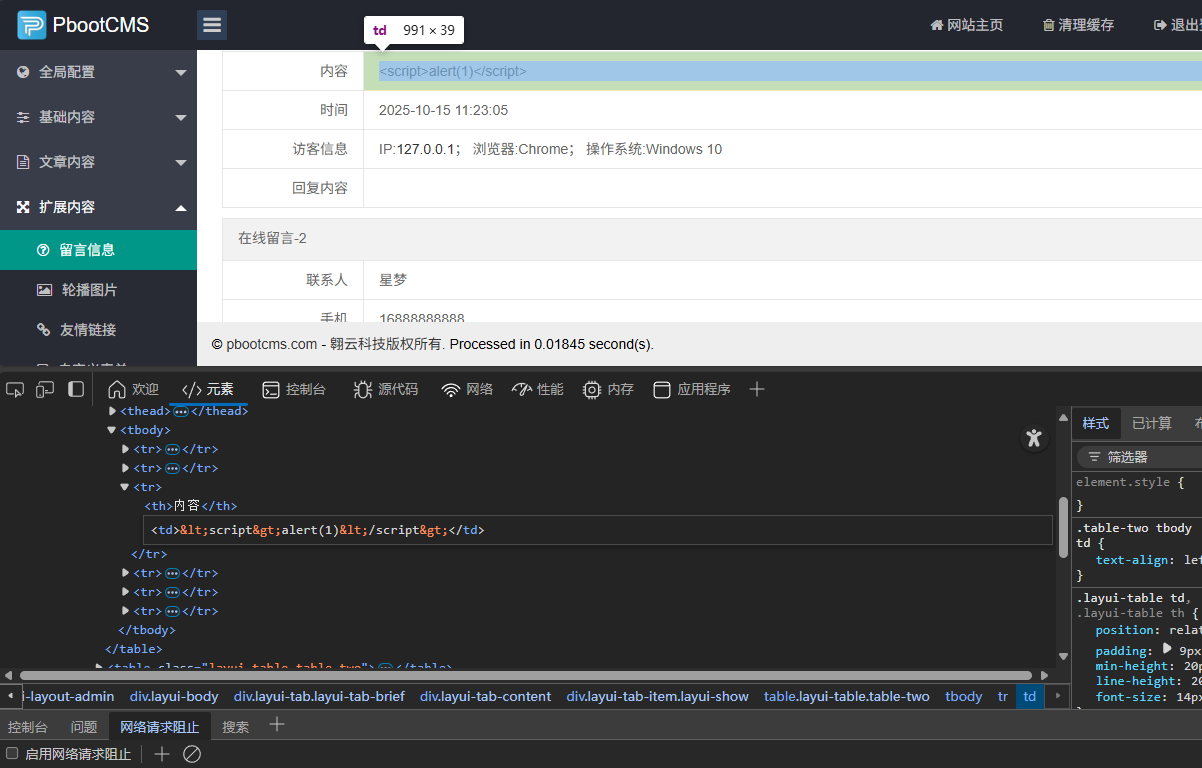The height and width of the screenshot is (768, 1202).
Task: Expand the thead node in DOM tree
Action: [113, 411]
